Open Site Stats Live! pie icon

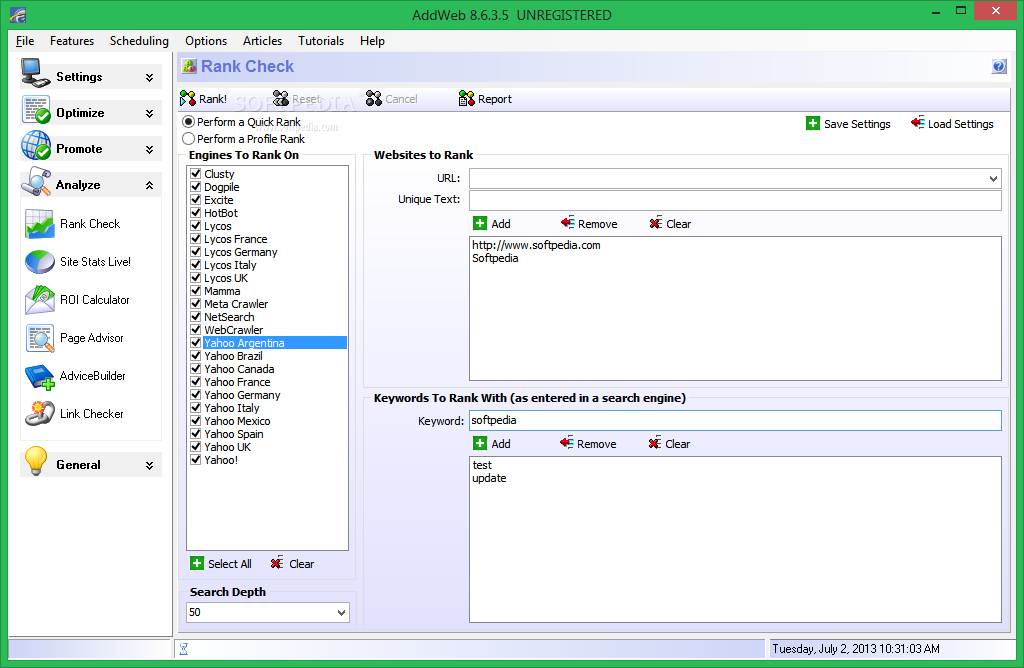tap(40, 262)
